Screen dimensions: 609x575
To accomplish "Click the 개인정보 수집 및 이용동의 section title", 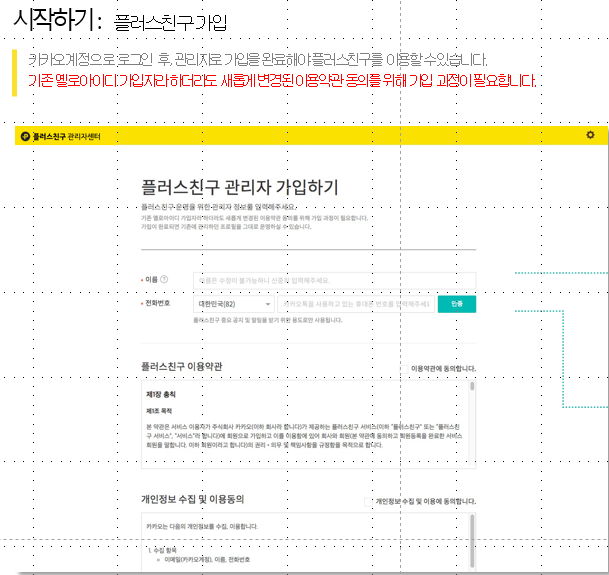I will 193,499.
